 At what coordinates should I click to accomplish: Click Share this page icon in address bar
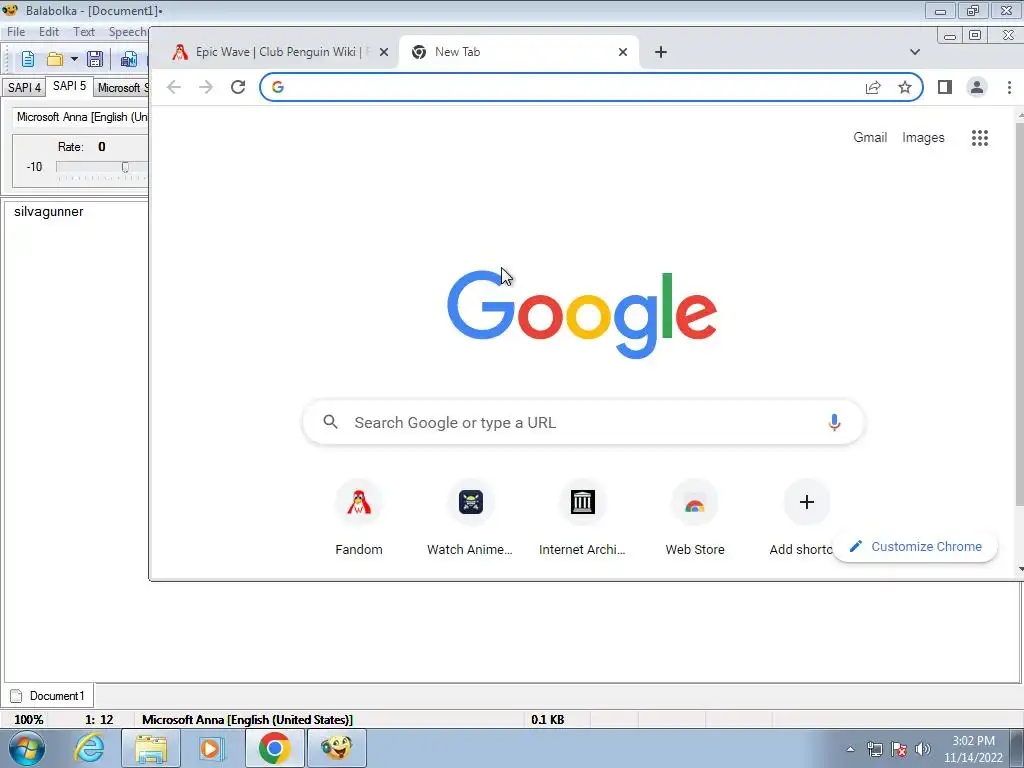pyautogui.click(x=873, y=87)
